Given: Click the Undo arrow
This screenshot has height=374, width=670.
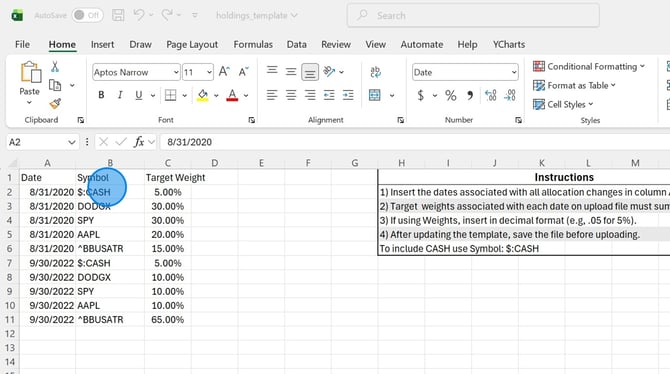Looking at the screenshot, I should tap(139, 15).
